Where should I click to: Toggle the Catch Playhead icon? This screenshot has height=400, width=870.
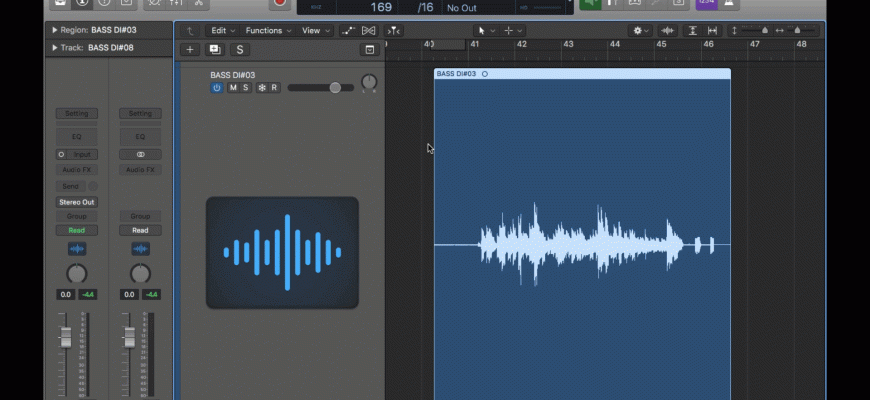tap(395, 31)
